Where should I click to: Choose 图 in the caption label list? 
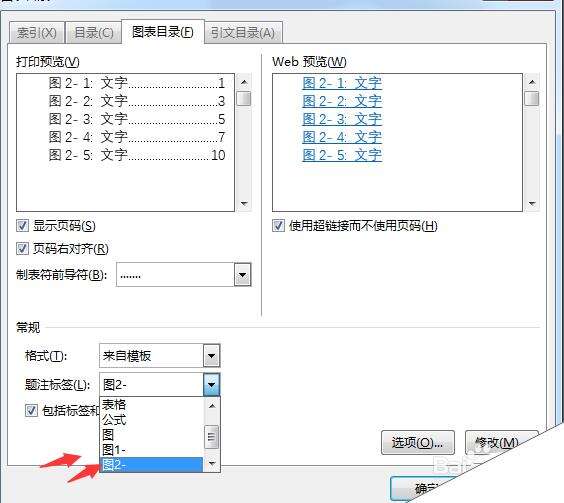pos(151,435)
